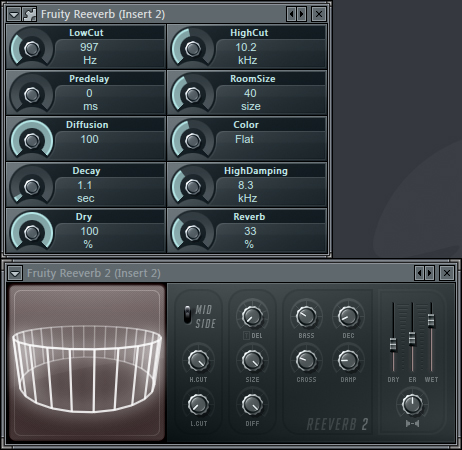Viewport: 462px width, 450px height.
Task: Click the LowCut knob
Action: pos(32,49)
